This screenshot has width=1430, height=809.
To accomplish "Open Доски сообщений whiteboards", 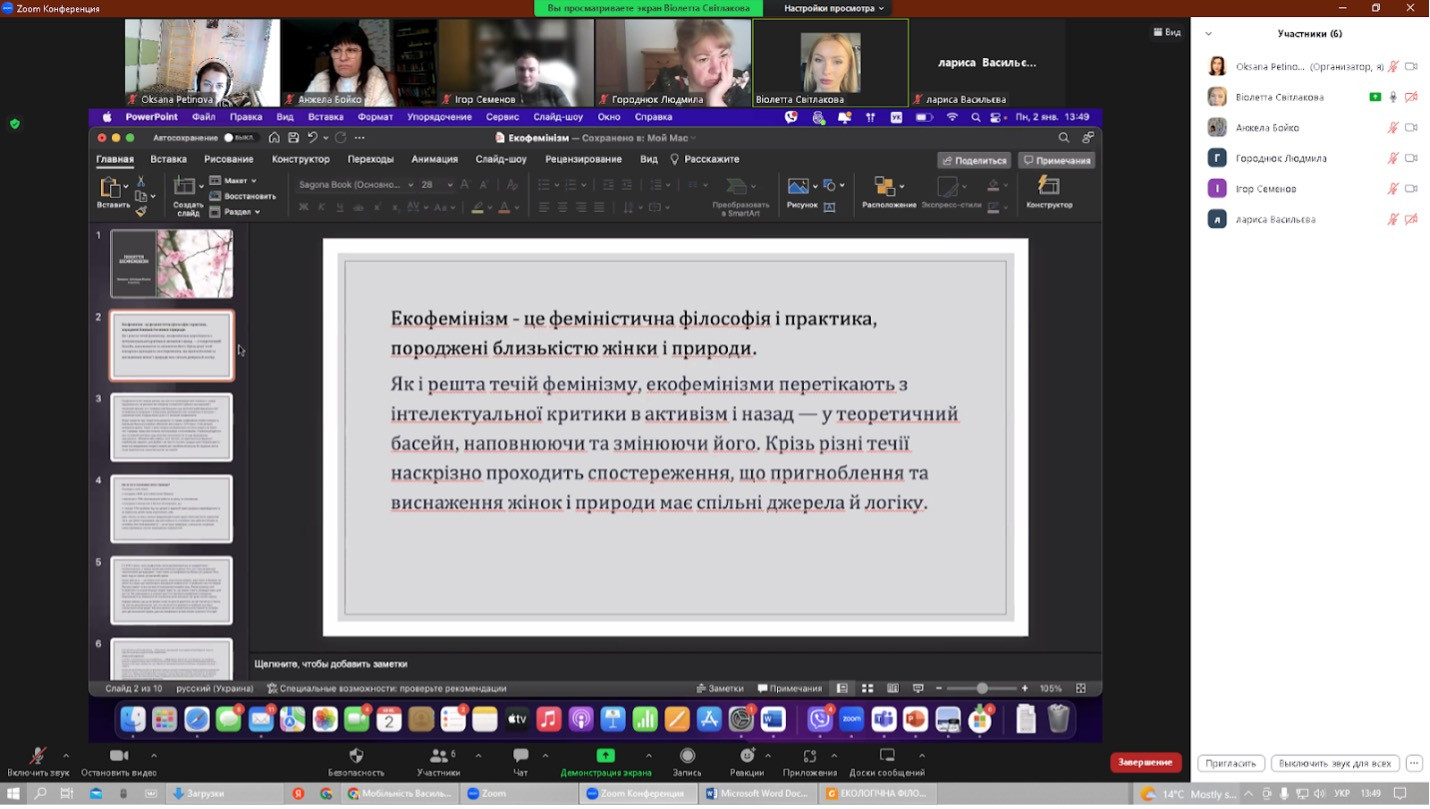I will (x=886, y=757).
